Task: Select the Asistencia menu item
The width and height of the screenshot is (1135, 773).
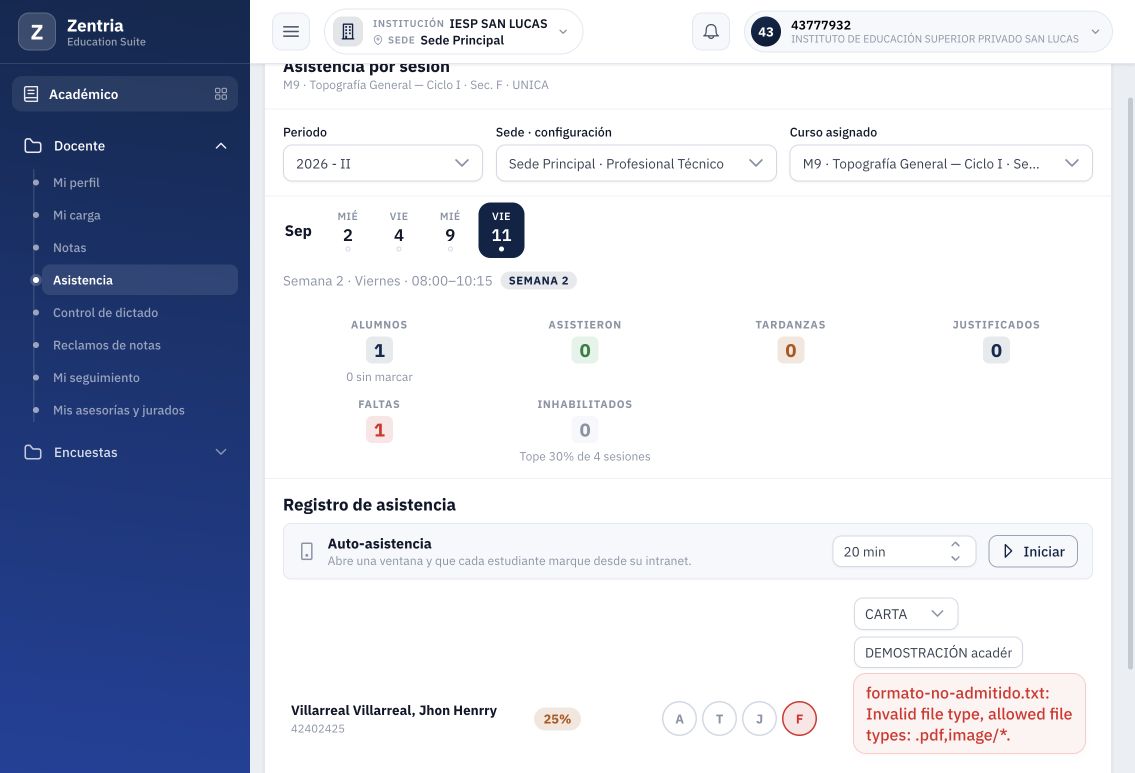Action: click(x=140, y=280)
